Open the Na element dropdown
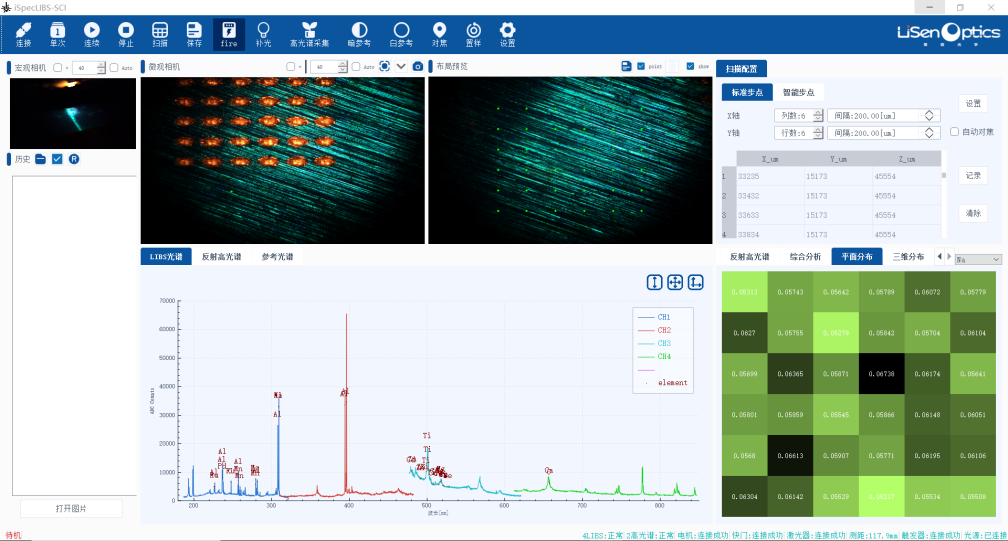 (978, 259)
